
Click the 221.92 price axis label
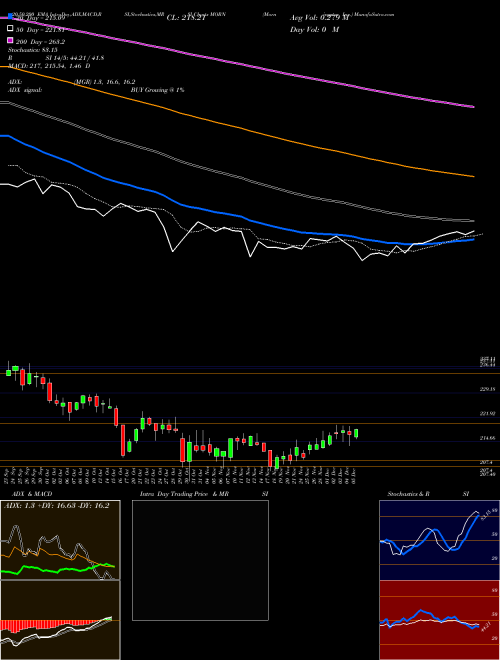point(487,414)
